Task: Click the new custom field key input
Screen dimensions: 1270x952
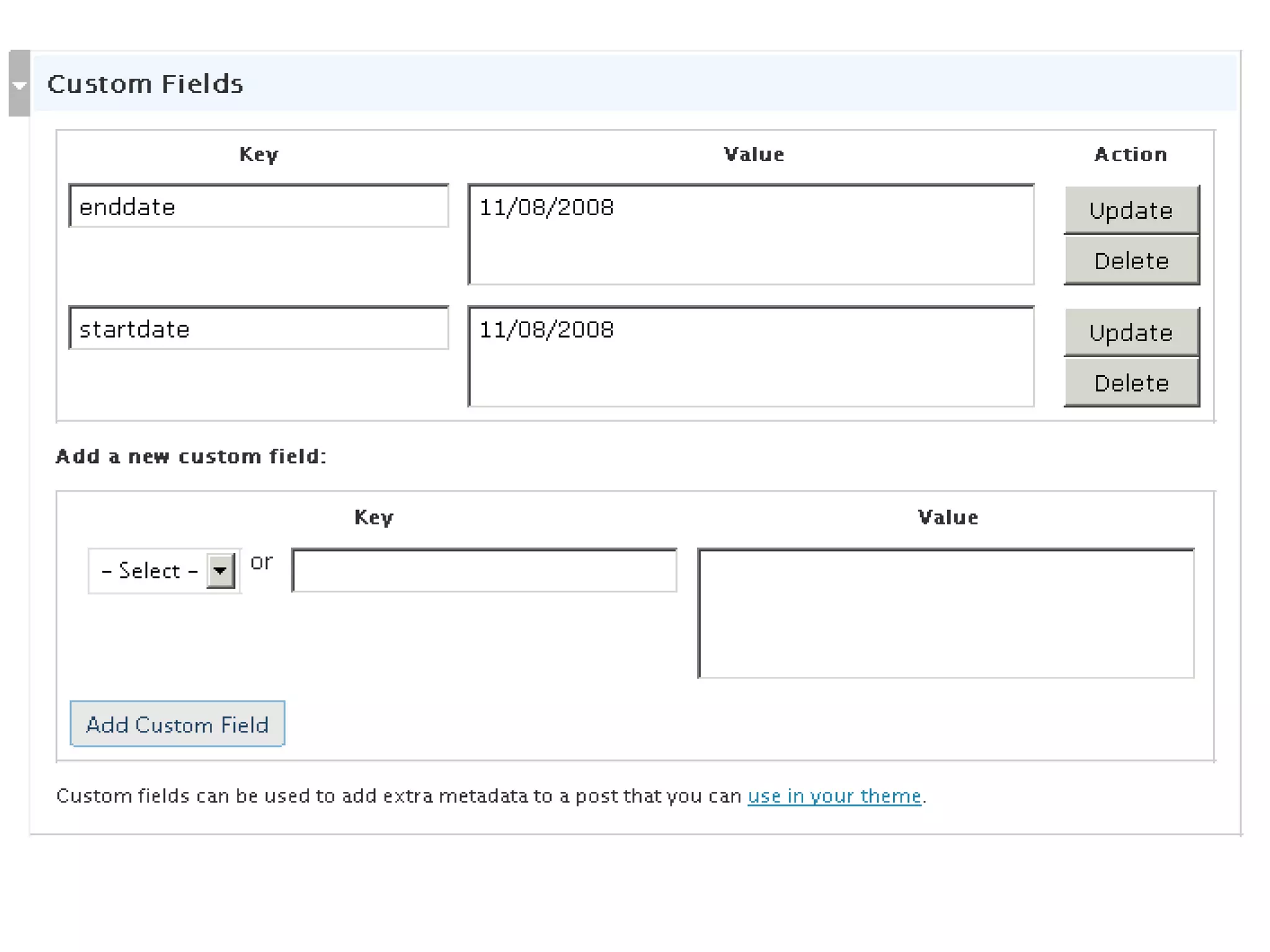Action: click(484, 570)
